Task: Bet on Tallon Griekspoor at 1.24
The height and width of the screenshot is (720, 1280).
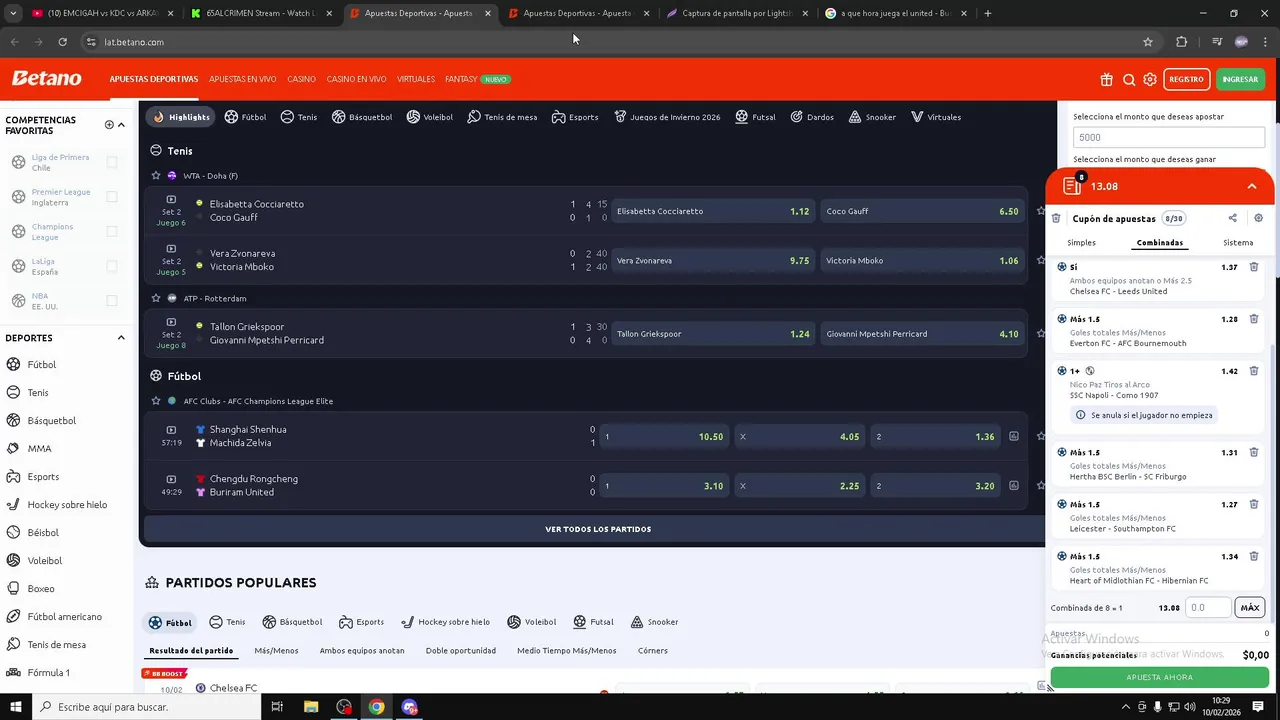Action: (x=713, y=334)
